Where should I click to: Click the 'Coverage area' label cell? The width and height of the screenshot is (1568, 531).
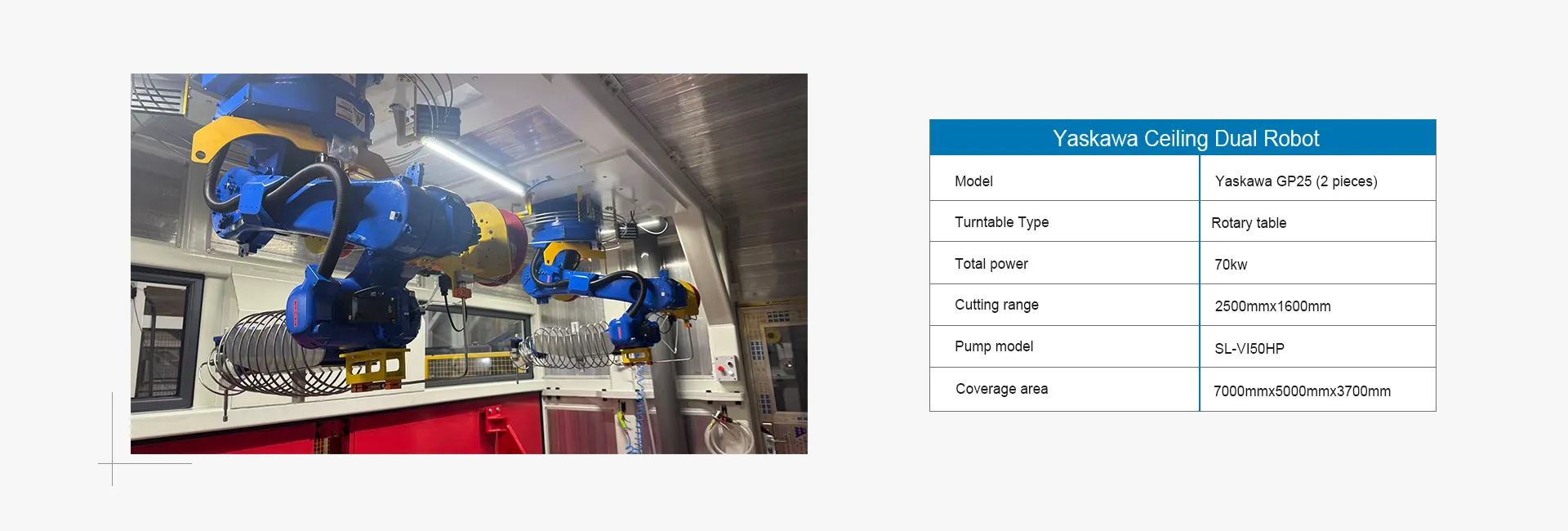pyautogui.click(x=1064, y=389)
